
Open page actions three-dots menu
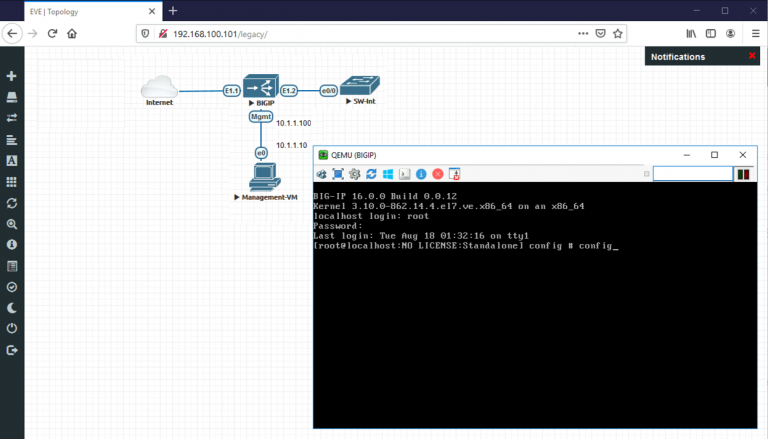pos(583,33)
